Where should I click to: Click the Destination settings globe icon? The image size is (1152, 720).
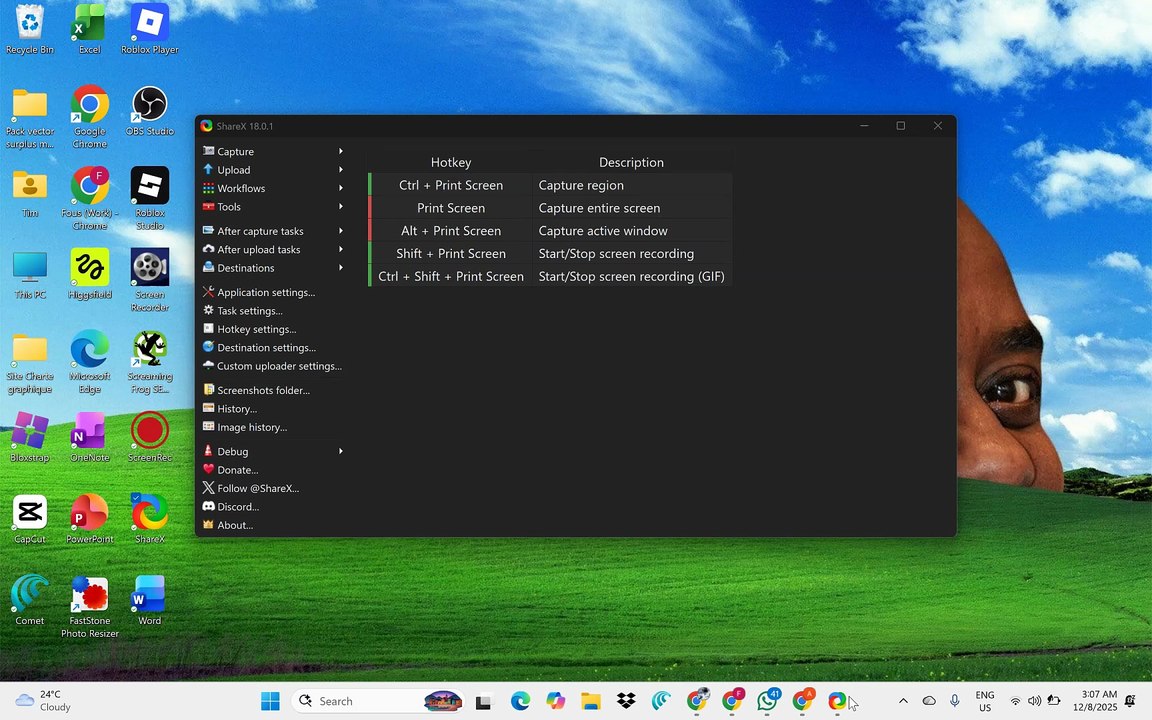(x=209, y=348)
